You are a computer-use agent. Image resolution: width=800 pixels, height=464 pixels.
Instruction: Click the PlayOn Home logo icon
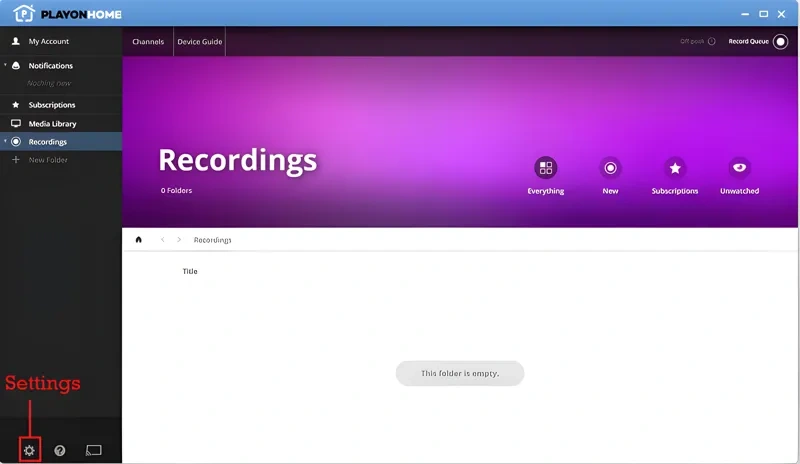tap(23, 13)
